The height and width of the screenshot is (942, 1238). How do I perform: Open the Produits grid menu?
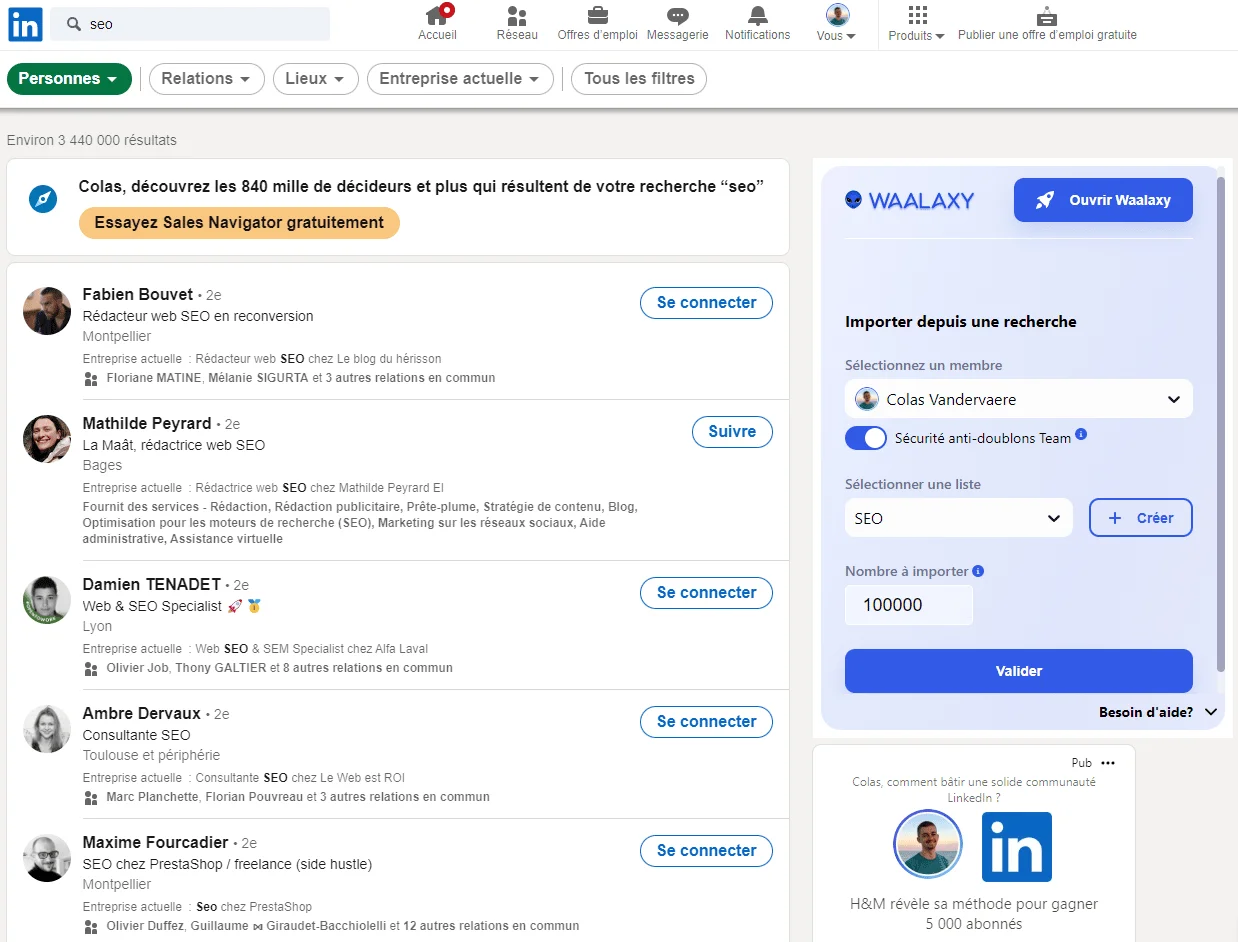(x=917, y=24)
